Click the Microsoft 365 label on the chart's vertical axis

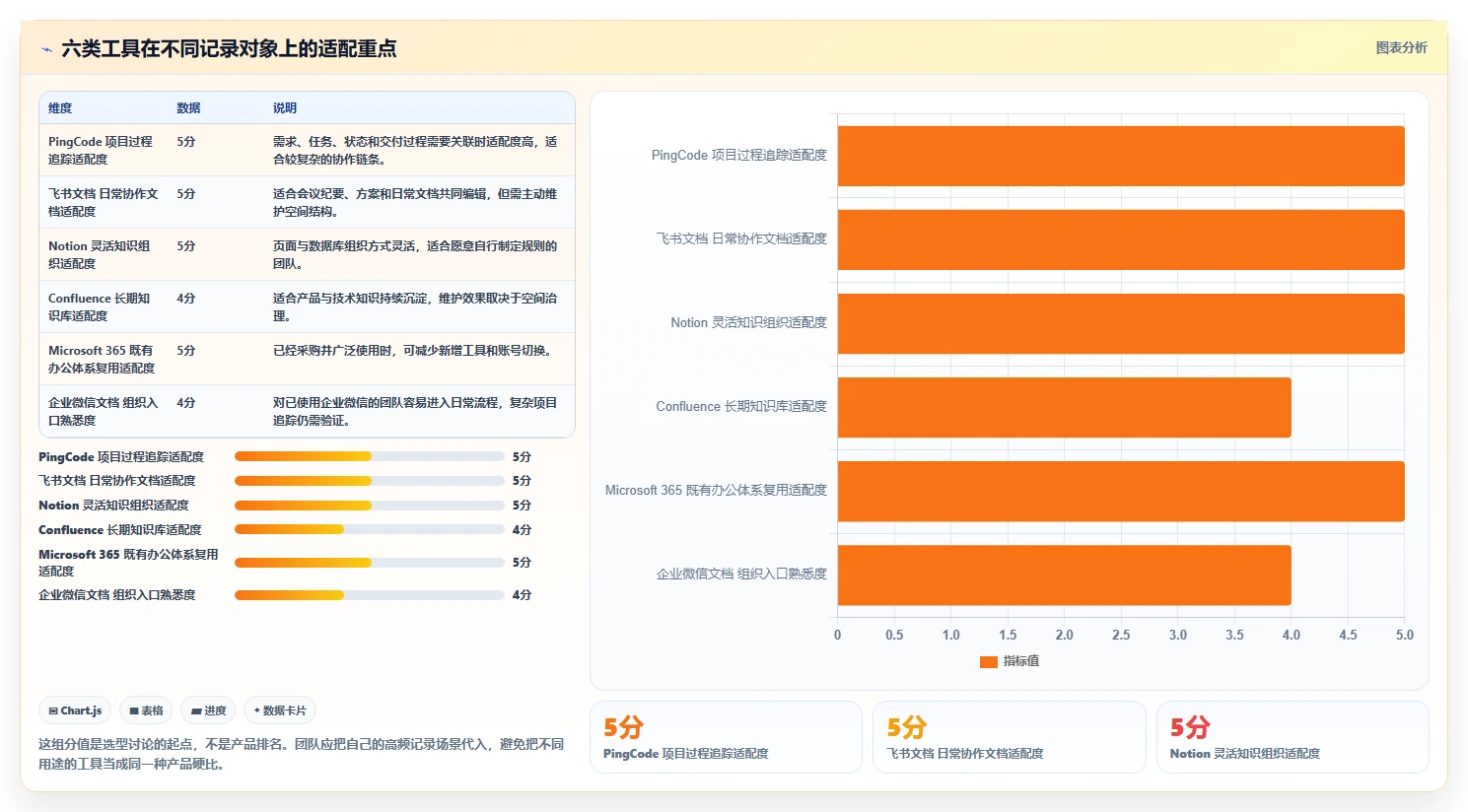pos(716,491)
